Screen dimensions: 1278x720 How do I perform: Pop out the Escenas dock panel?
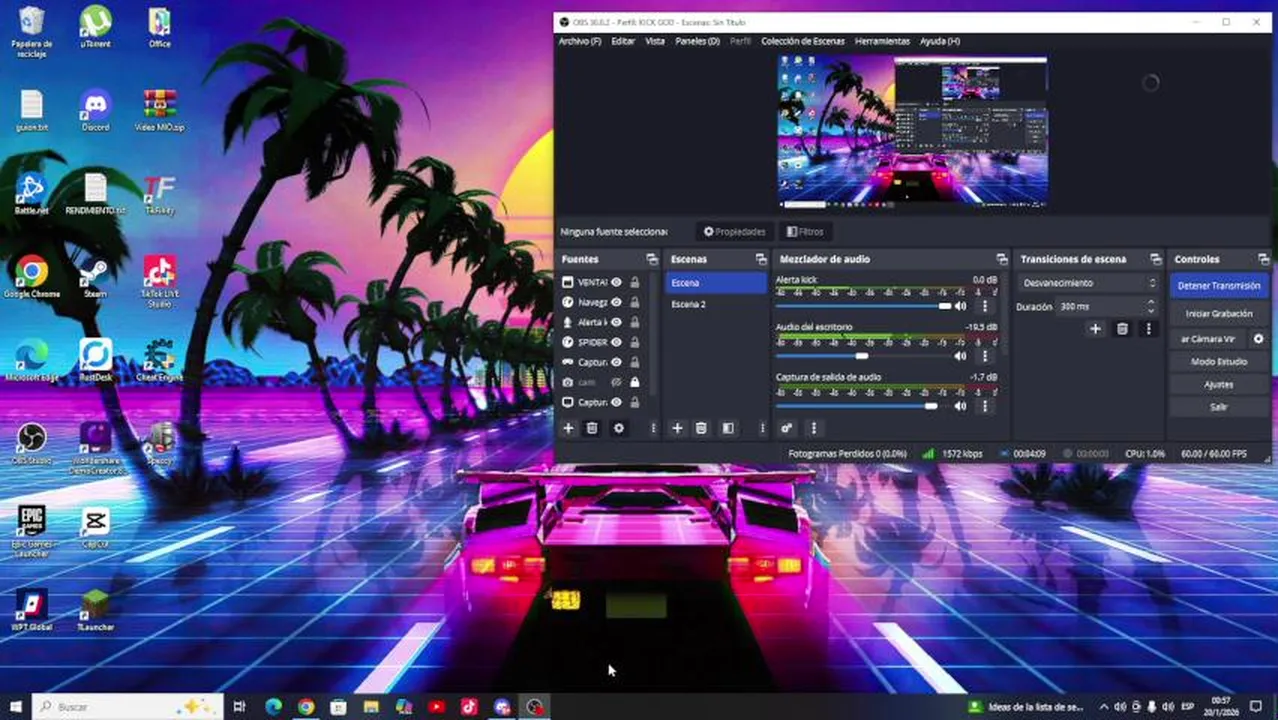click(x=761, y=259)
